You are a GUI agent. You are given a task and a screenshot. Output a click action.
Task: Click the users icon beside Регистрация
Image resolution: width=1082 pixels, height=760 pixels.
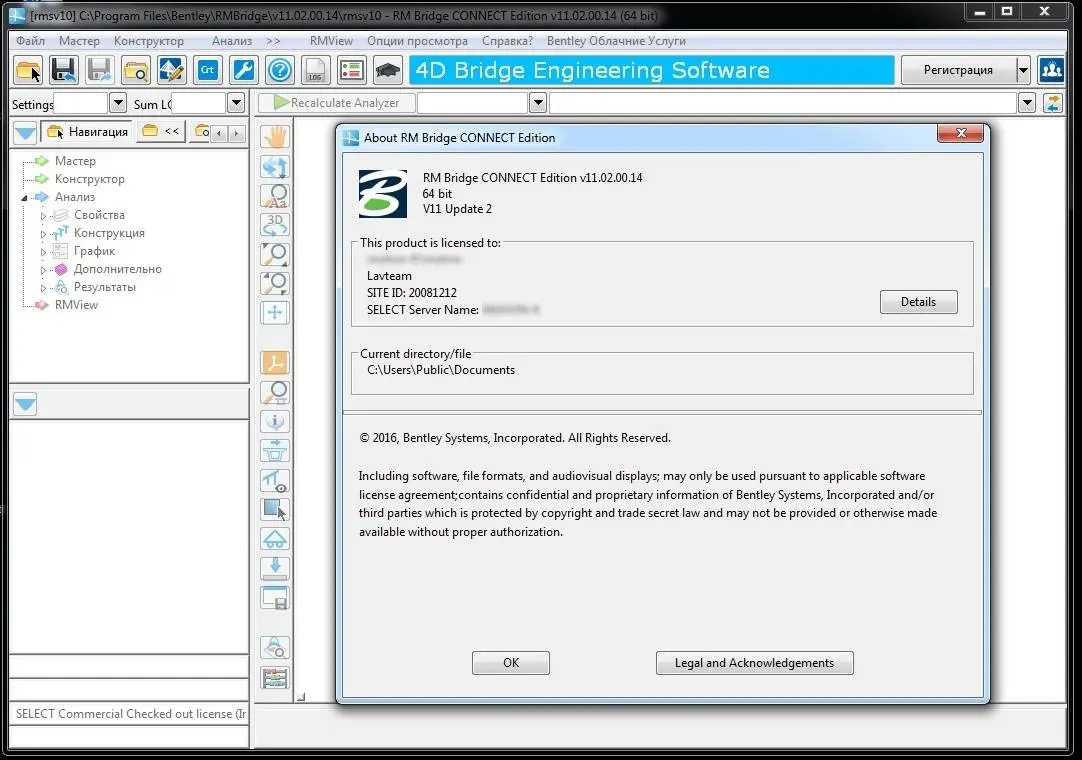click(x=1051, y=70)
